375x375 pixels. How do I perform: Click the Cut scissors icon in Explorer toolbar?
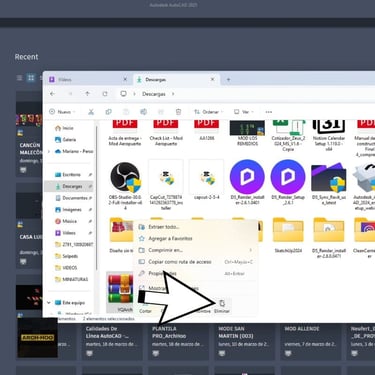tap(91, 112)
